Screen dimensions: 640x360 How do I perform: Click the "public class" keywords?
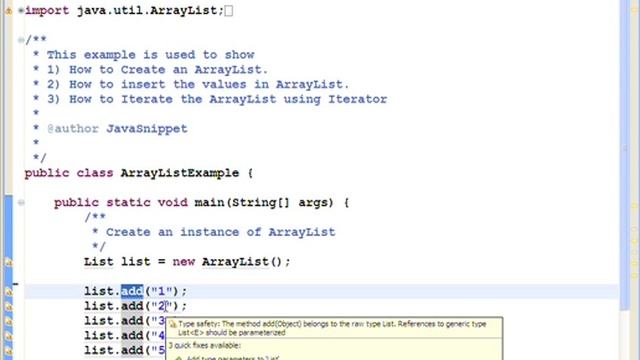tap(69, 173)
